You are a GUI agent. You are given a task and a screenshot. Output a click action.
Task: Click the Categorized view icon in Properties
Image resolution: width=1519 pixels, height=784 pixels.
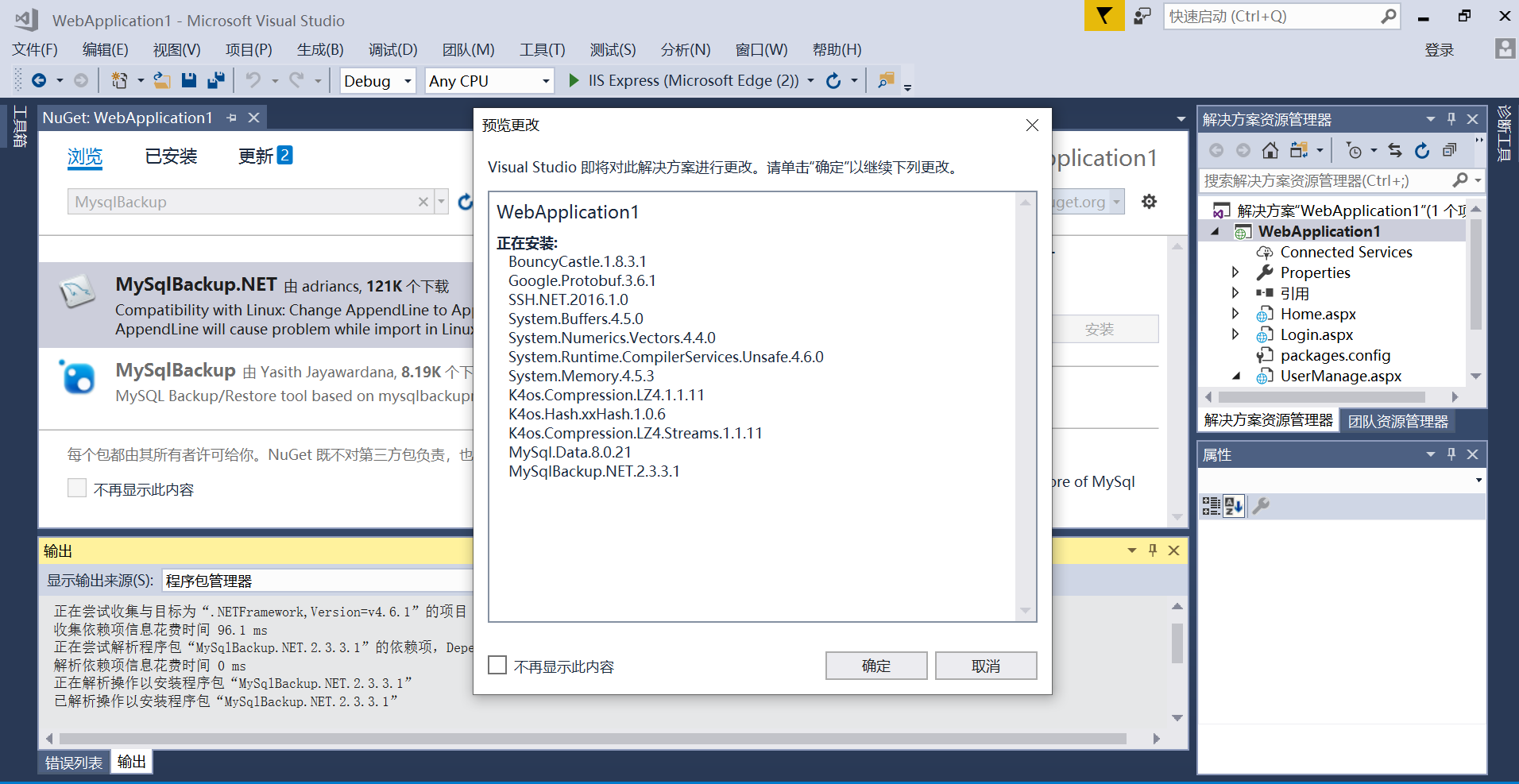tap(1211, 506)
